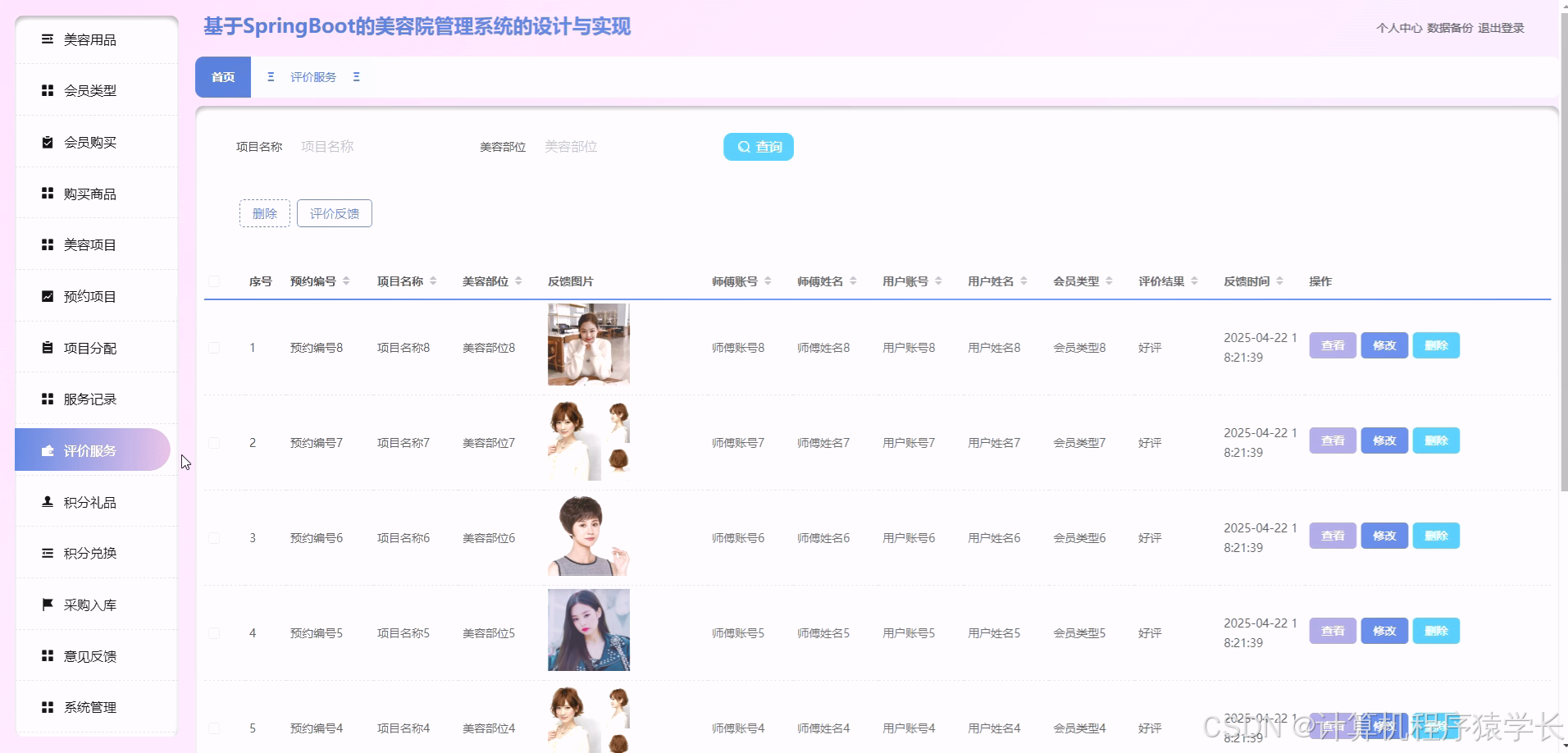The height and width of the screenshot is (753, 1568).
Task: Click the 预约项目 chart icon
Action: click(x=48, y=296)
